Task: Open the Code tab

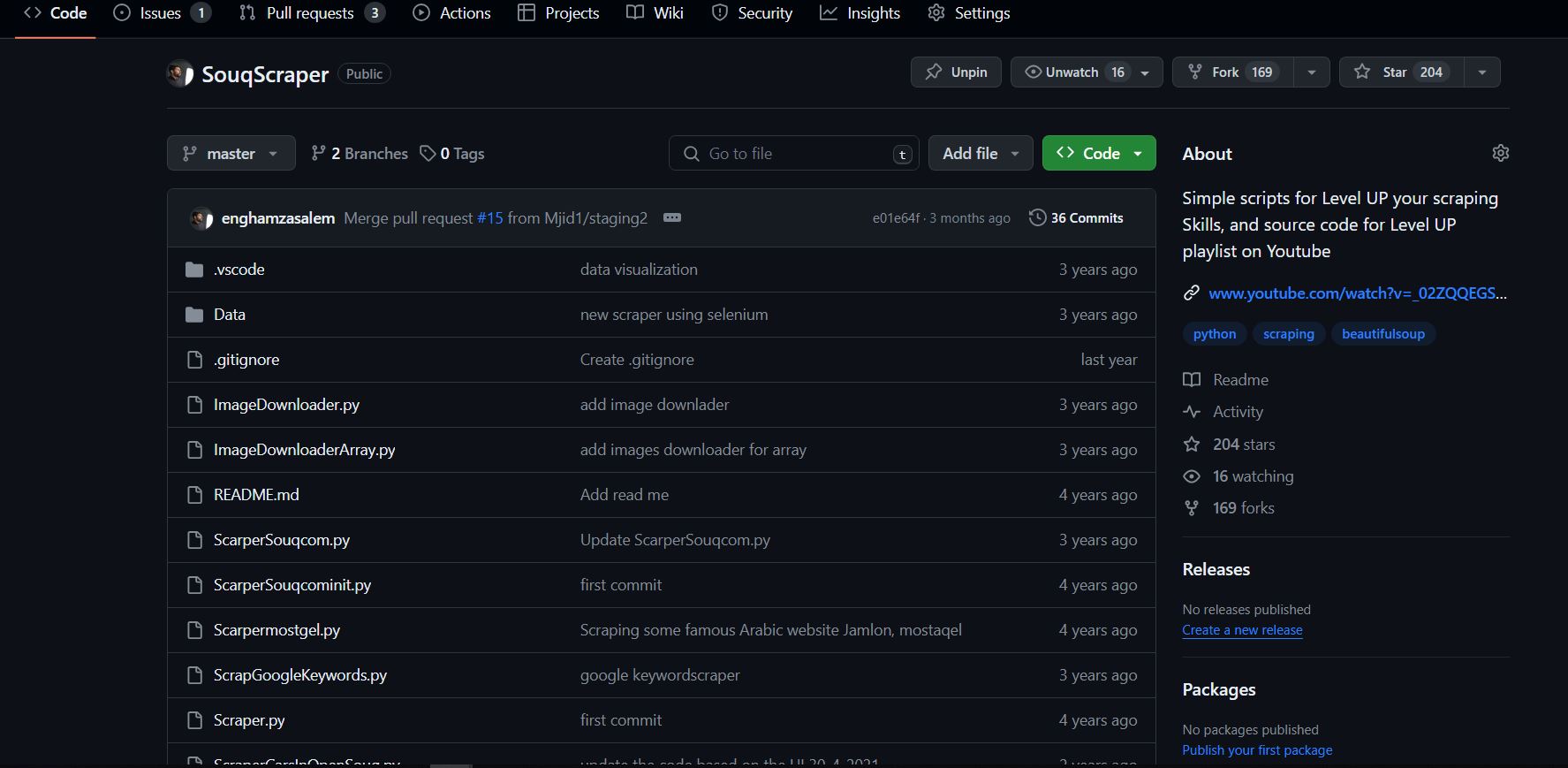Action: coord(55,13)
